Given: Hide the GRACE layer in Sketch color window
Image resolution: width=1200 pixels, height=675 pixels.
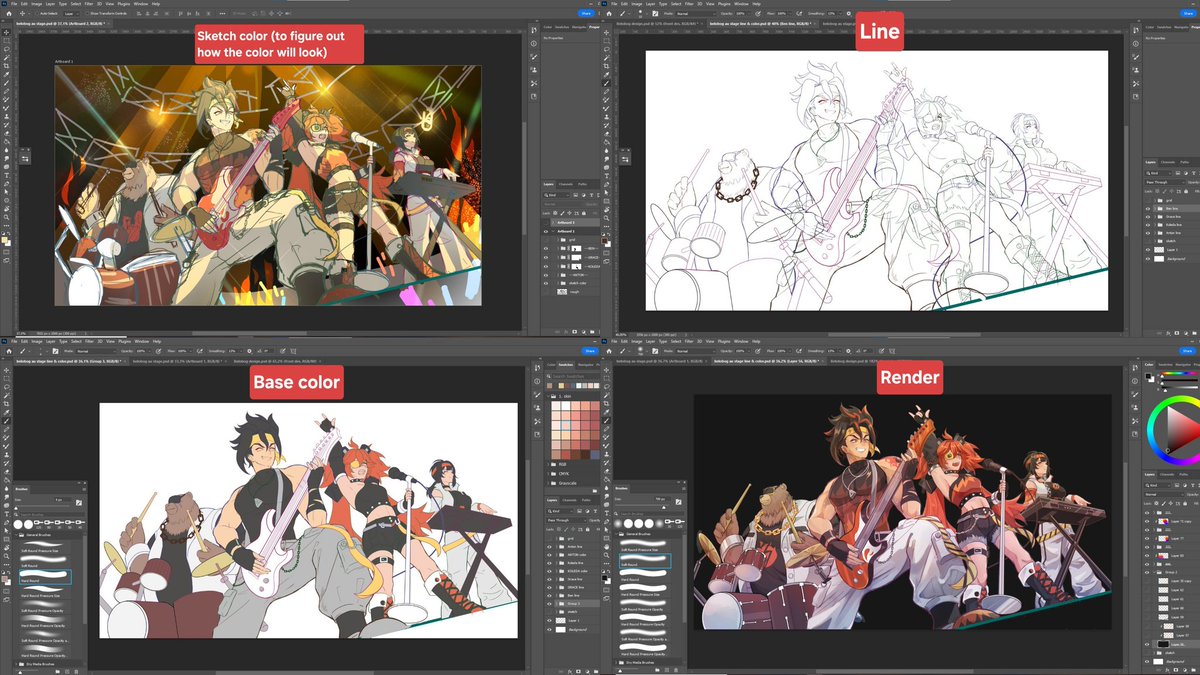Looking at the screenshot, I should click(546, 257).
